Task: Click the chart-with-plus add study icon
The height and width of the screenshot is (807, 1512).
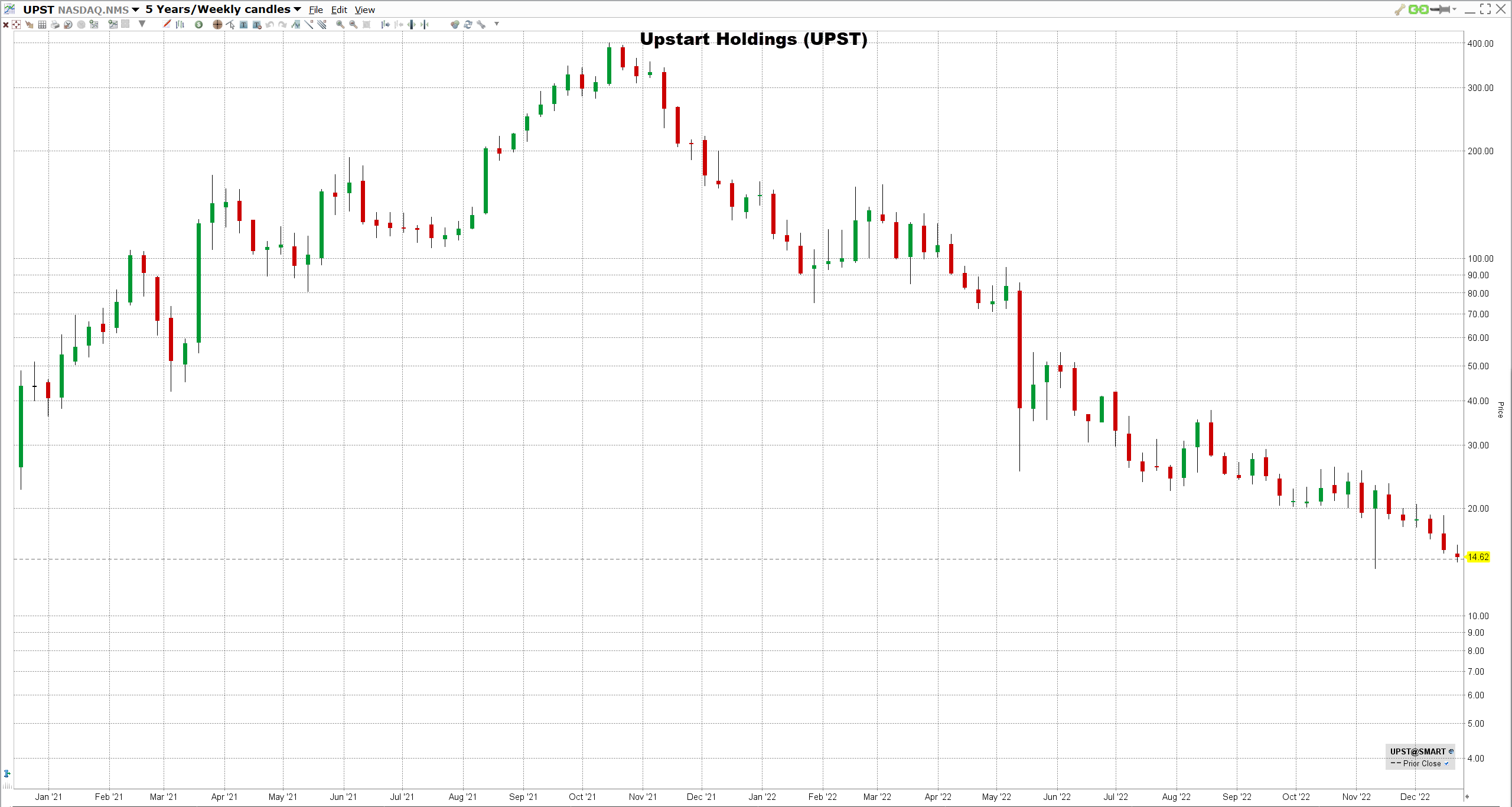Action: [94, 24]
